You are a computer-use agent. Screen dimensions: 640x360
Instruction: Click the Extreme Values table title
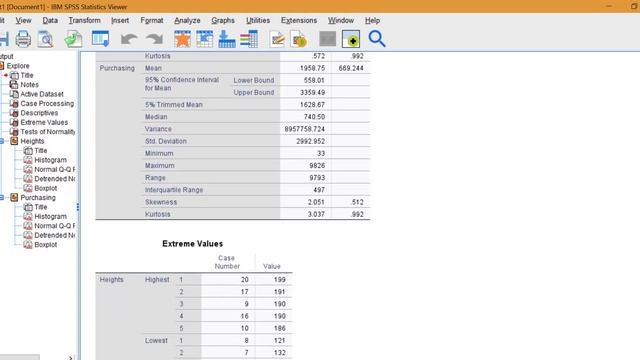[x=193, y=244]
